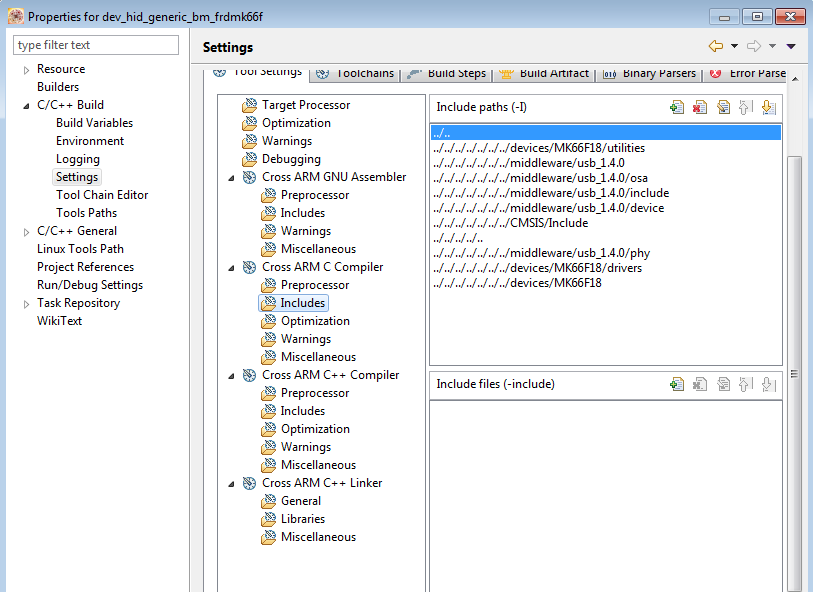Collapse Cross ARM C Compiler node
Viewport: 813px width, 592px height.
[231, 268]
